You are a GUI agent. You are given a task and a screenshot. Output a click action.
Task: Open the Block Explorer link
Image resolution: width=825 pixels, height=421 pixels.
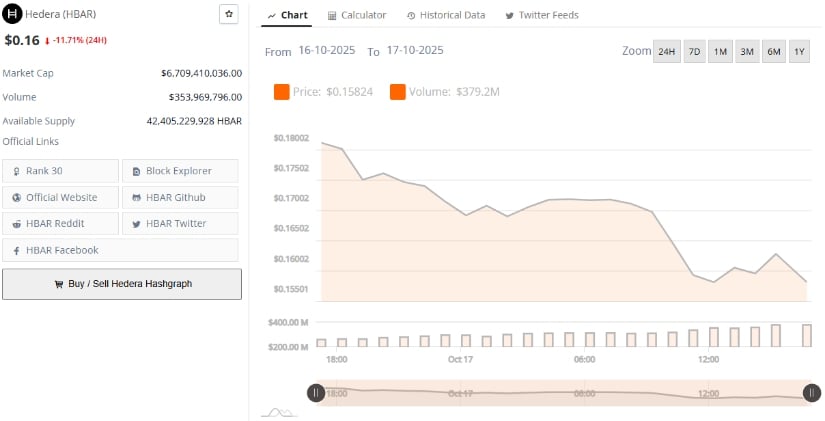[x=180, y=171]
